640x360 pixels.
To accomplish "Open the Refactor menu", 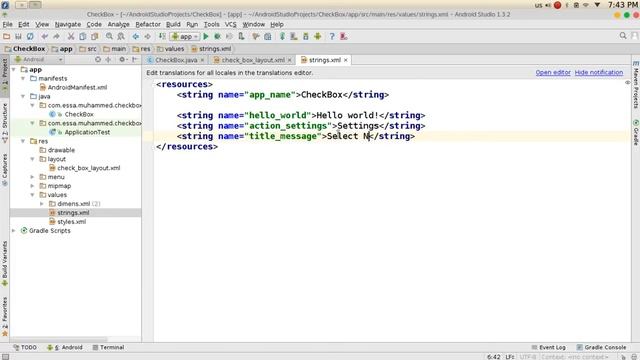I will tap(148, 24).
